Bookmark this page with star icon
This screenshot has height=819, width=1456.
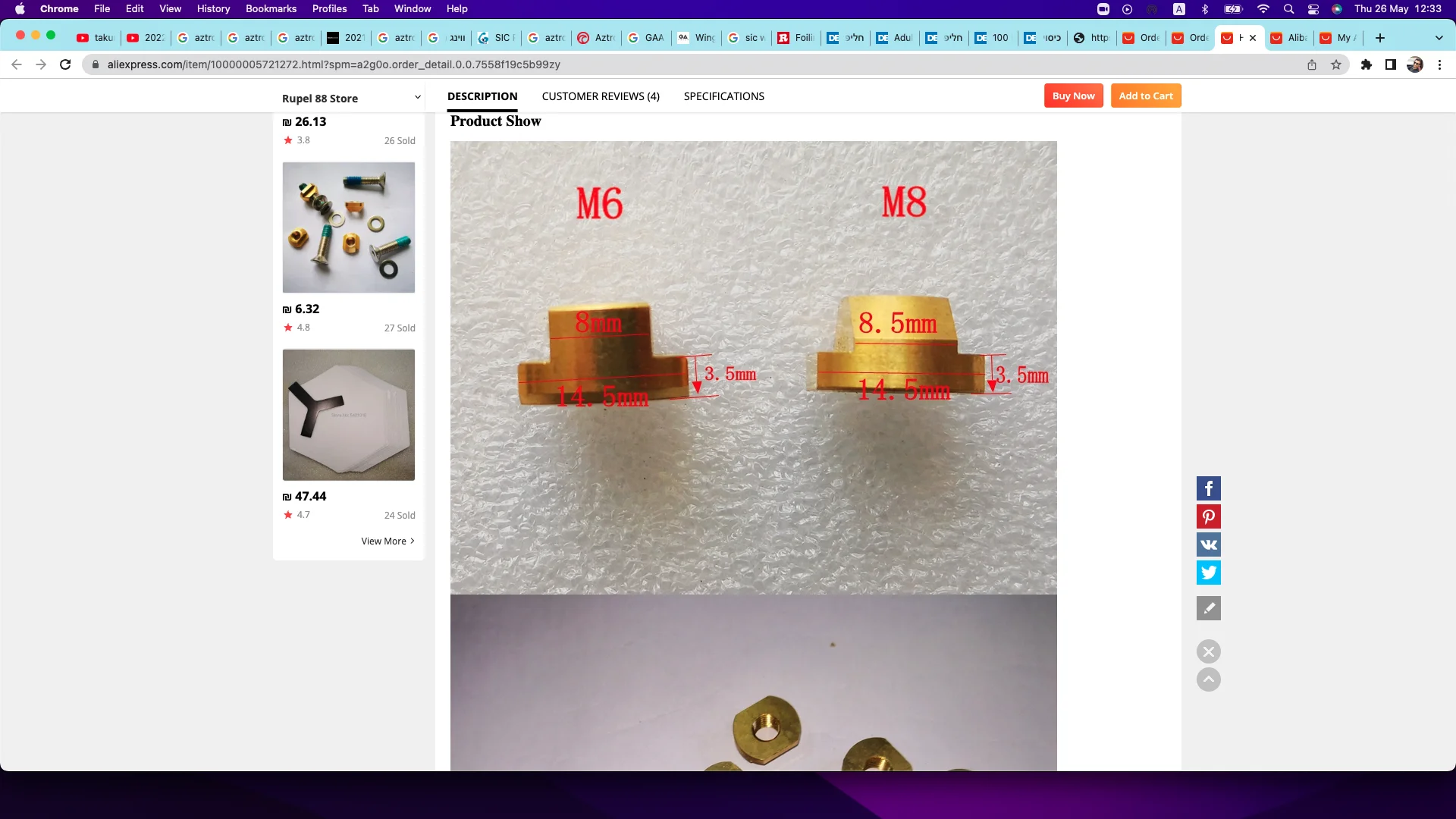click(1336, 64)
